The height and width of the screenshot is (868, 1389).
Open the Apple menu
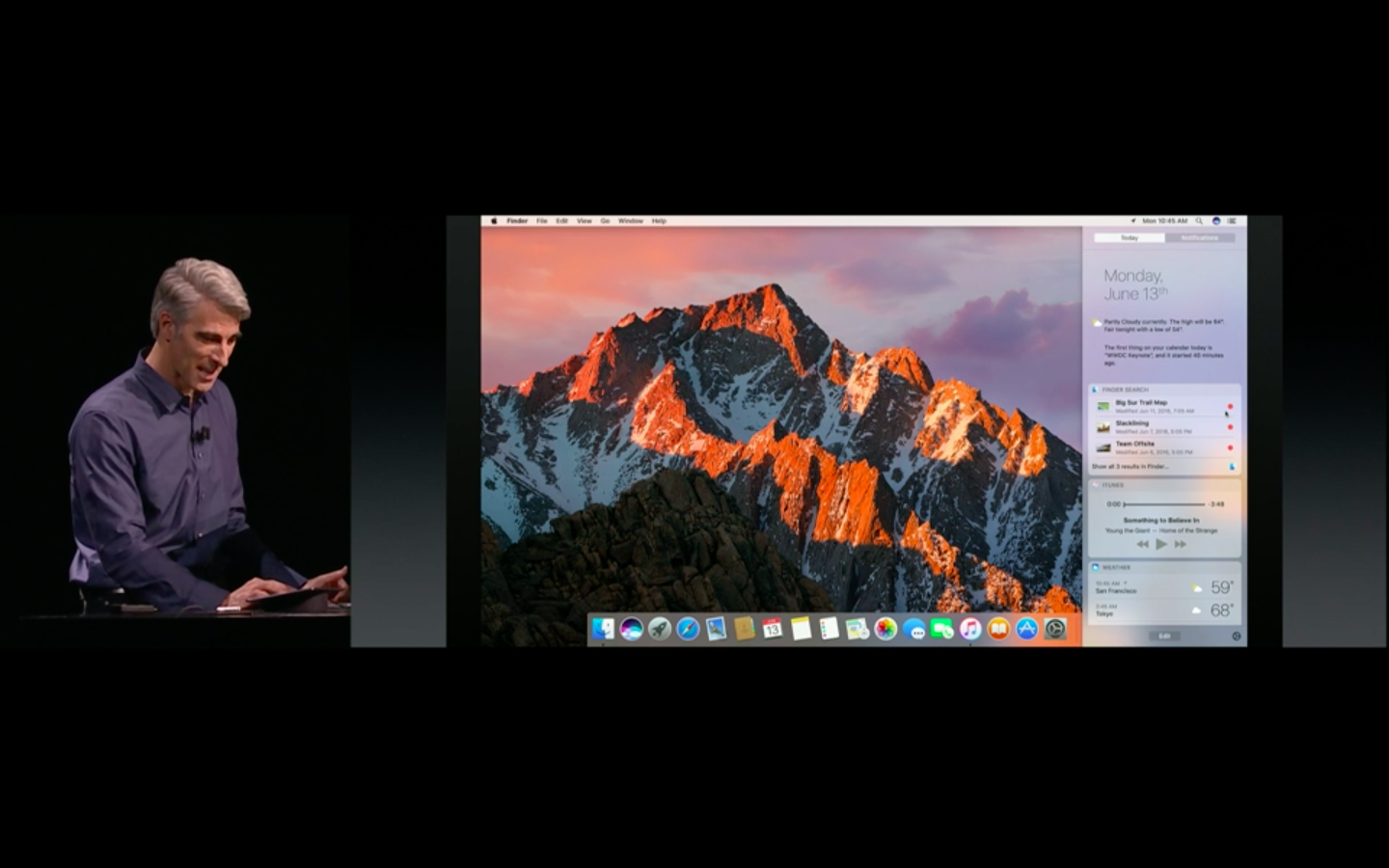click(x=494, y=221)
